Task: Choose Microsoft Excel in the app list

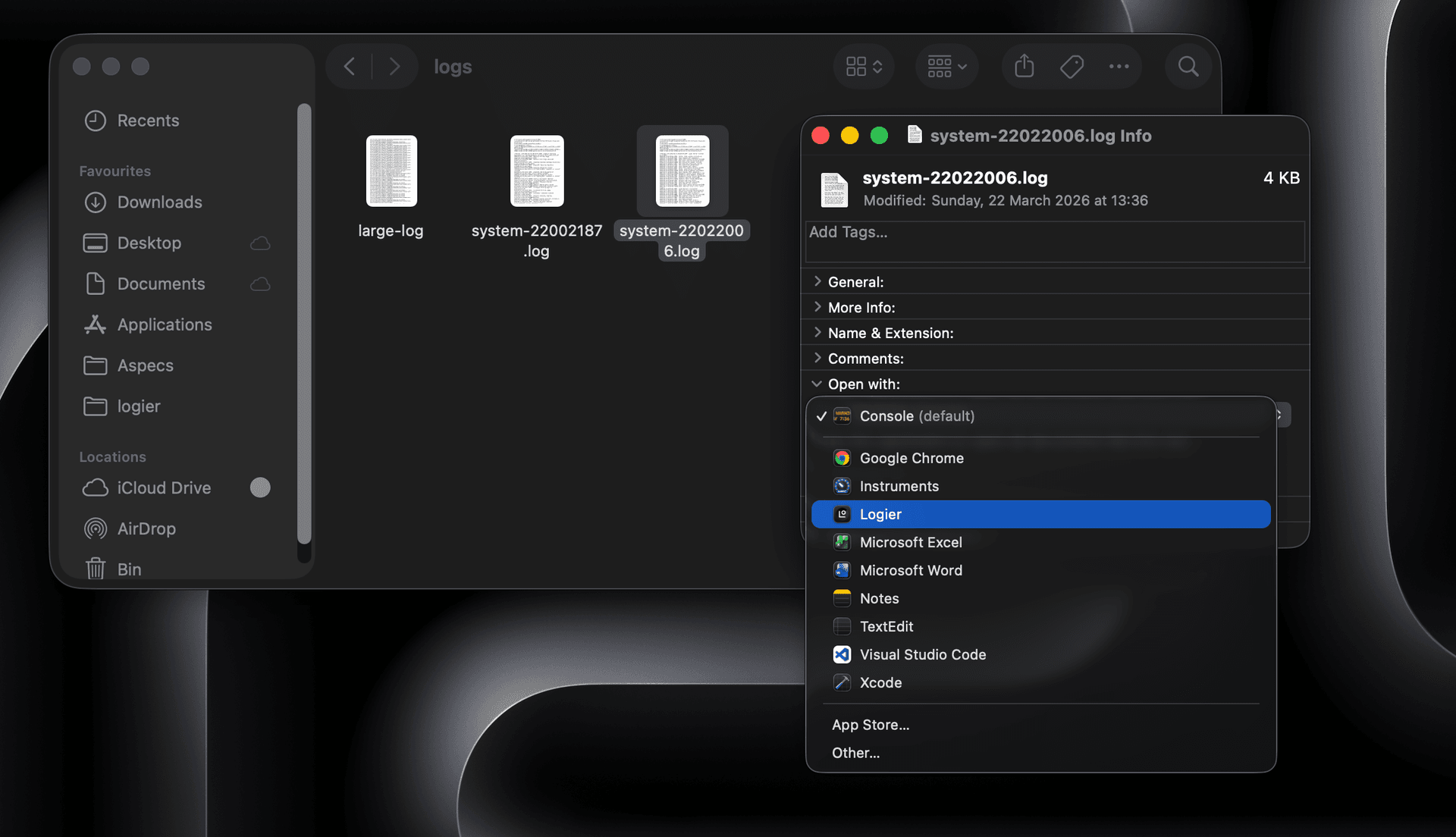Action: (1040, 543)
